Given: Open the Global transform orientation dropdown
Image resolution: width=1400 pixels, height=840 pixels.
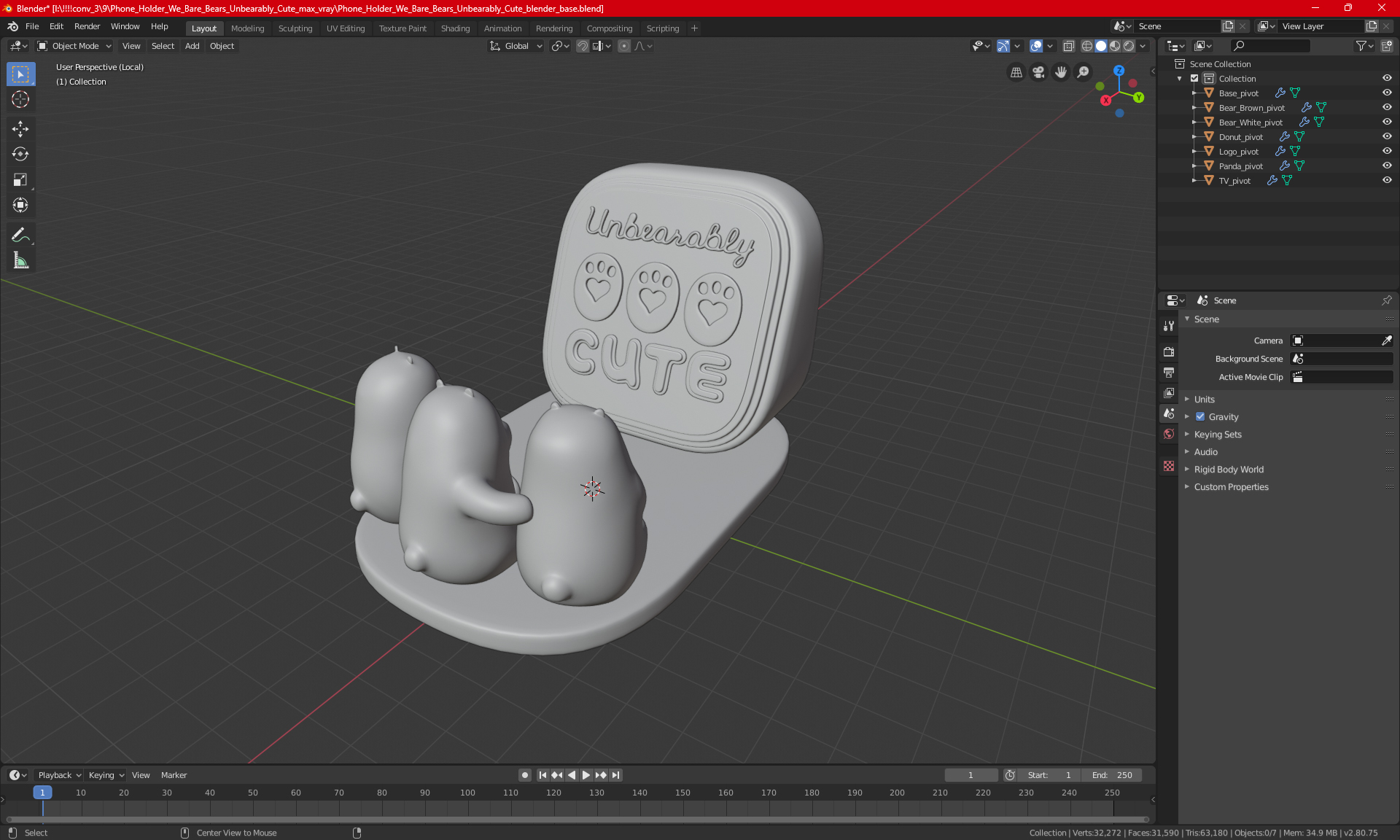Looking at the screenshot, I should click(516, 46).
